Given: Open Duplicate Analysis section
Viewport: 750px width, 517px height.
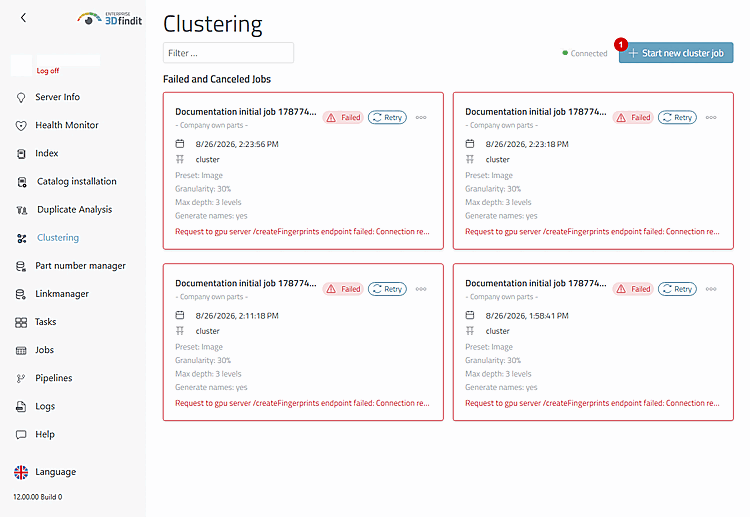Looking at the screenshot, I should point(75,210).
